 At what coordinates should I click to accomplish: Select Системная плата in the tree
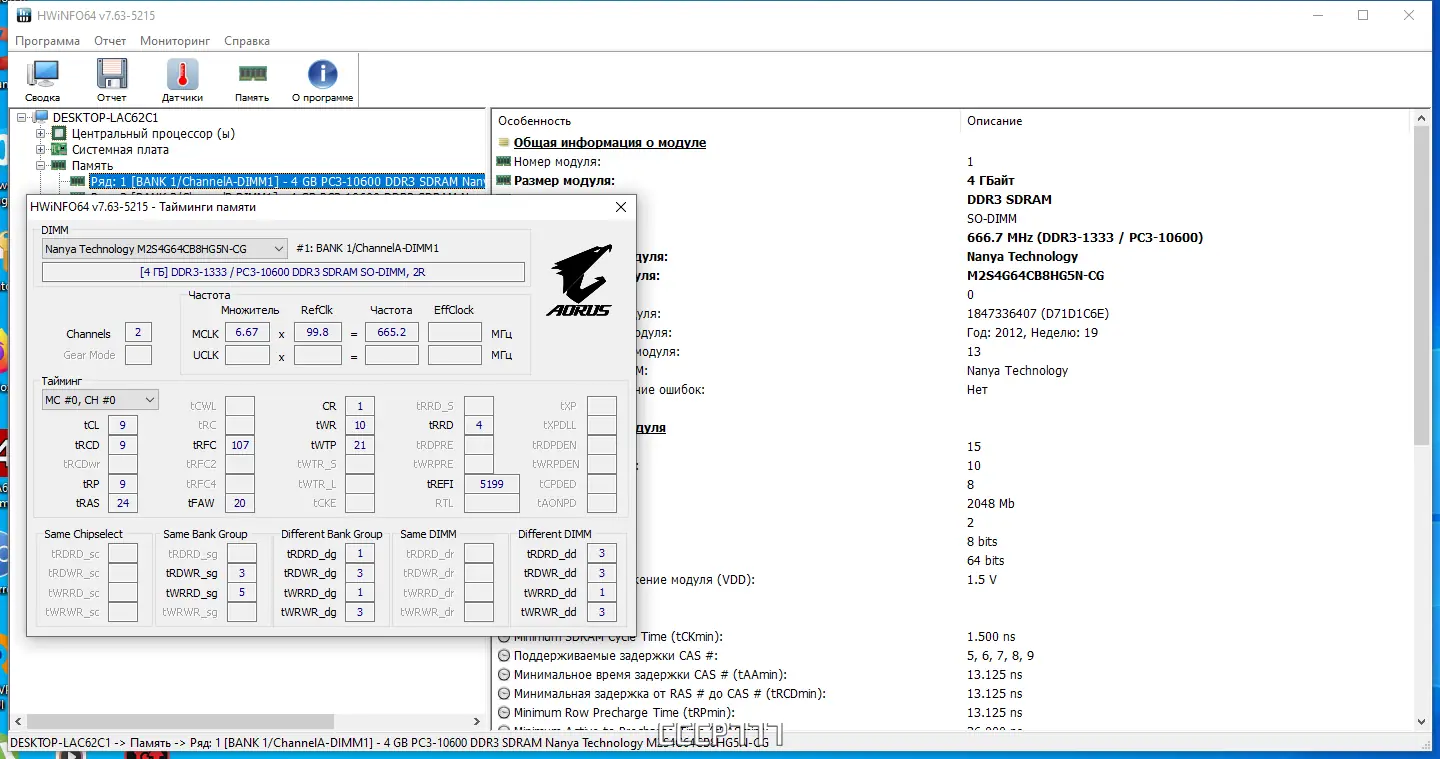[x=120, y=150]
